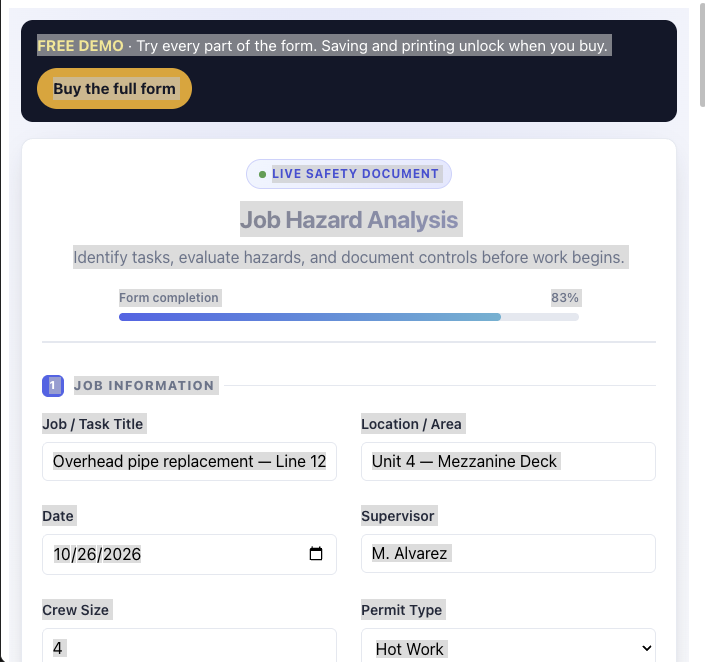Select the Date field showing 10/26/2026
Viewport: 705px width, 662px height.
(189, 554)
